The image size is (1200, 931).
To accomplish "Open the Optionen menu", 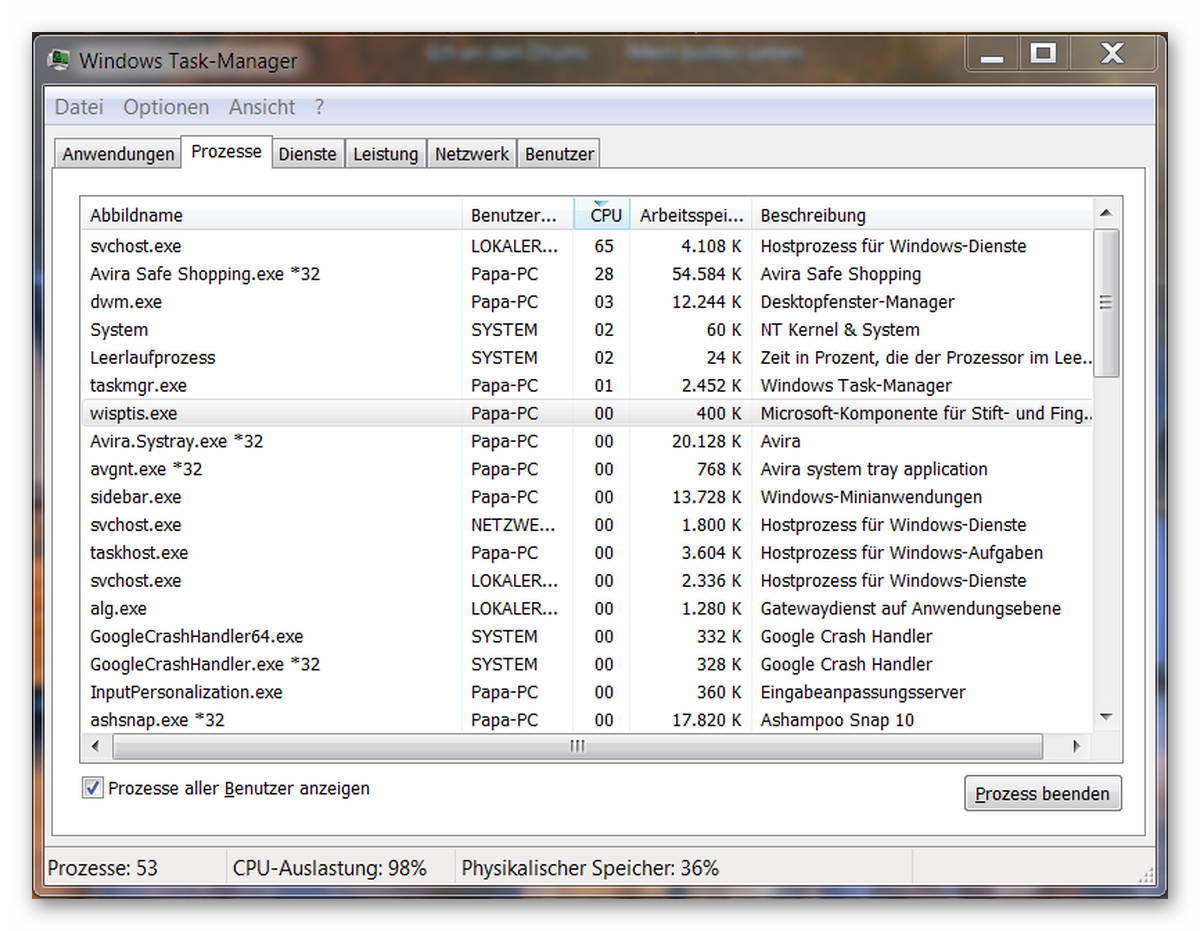I will click(x=166, y=107).
